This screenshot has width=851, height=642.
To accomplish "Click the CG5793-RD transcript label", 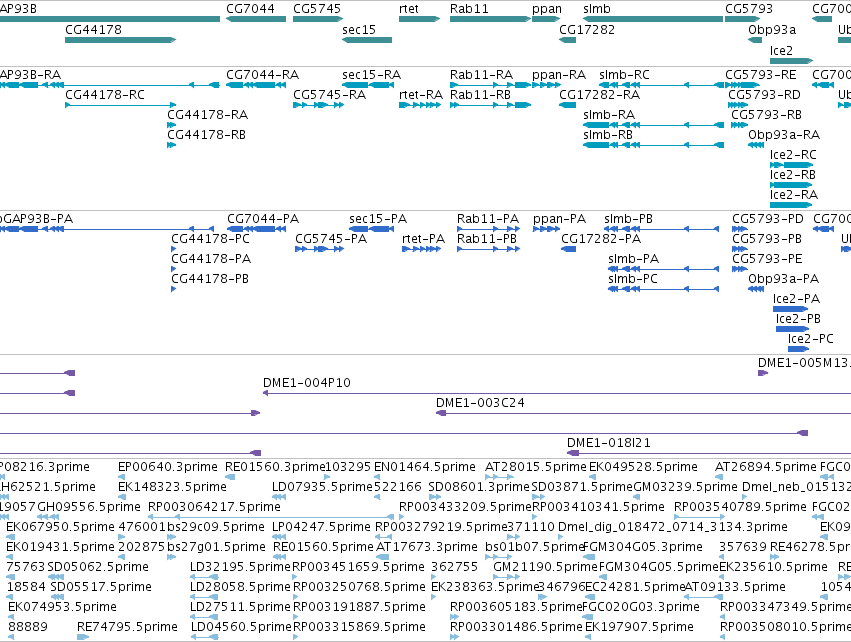I will tap(764, 95).
